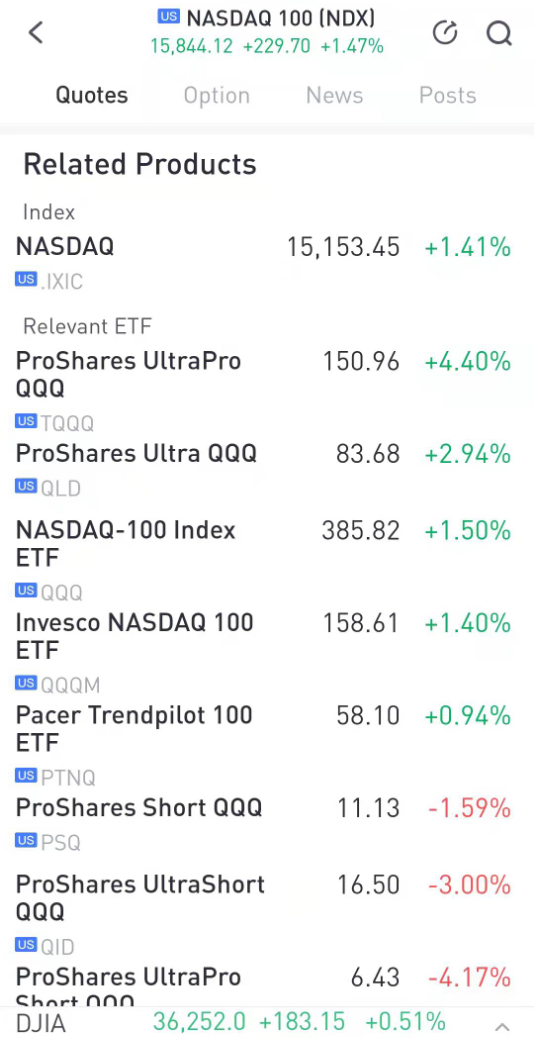Tap the US badge next to QLD
Screen dimensions: 534x1038
click(x=26, y=487)
